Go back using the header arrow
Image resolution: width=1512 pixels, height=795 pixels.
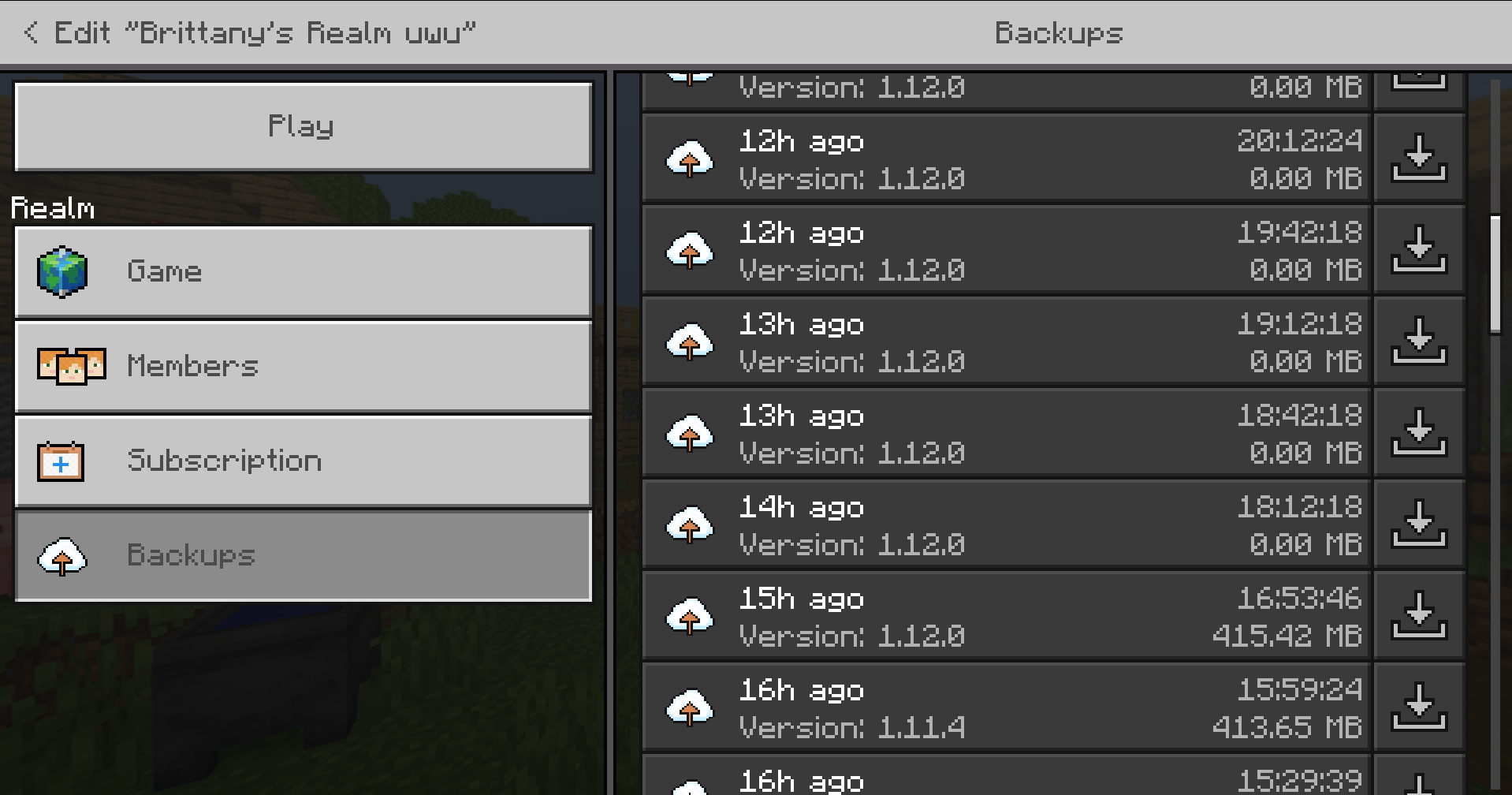point(31,32)
